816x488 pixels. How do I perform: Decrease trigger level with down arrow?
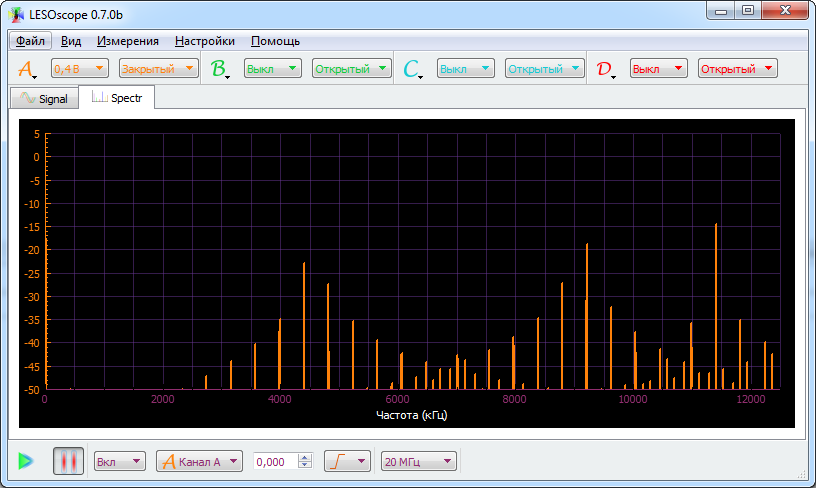(x=305, y=466)
